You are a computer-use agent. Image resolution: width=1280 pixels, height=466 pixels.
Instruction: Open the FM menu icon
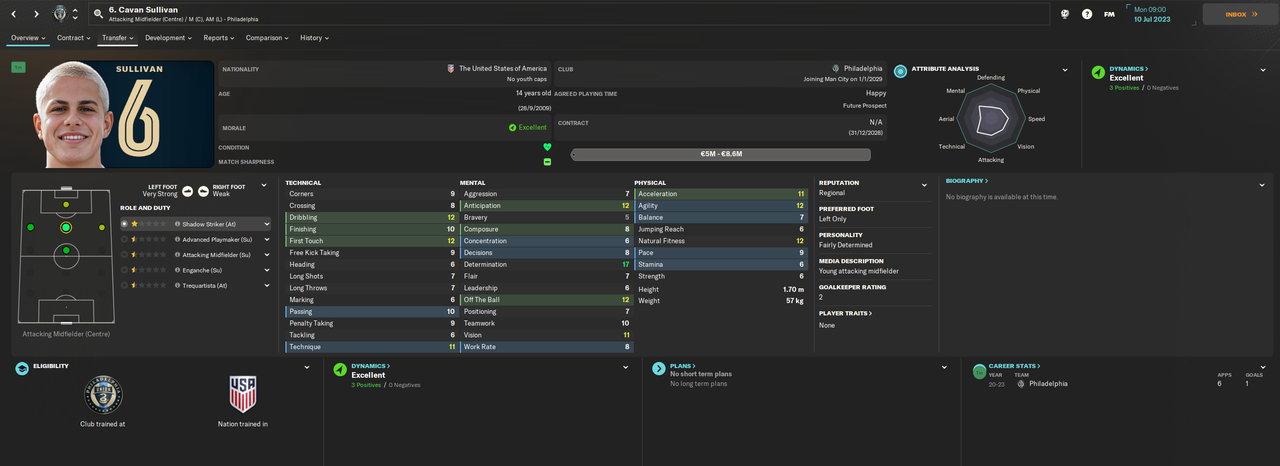1109,14
